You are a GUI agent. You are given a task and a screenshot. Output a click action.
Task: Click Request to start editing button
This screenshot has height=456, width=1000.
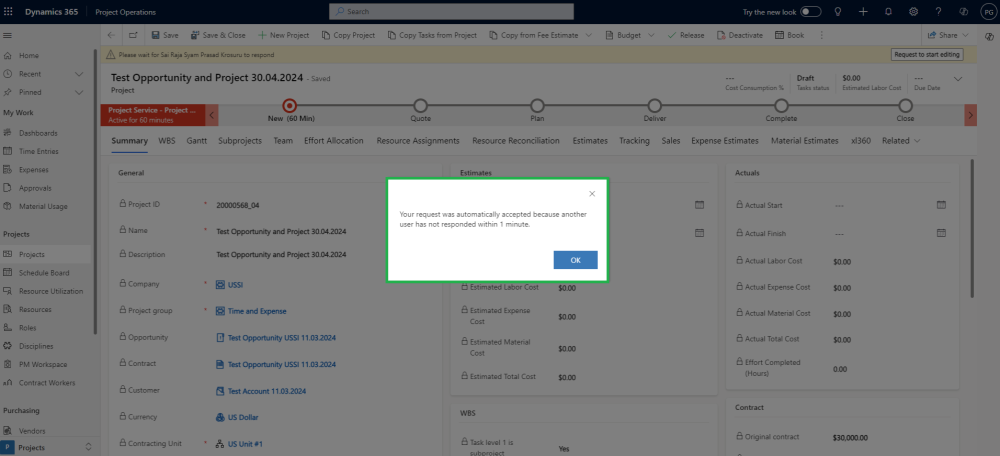click(927, 55)
